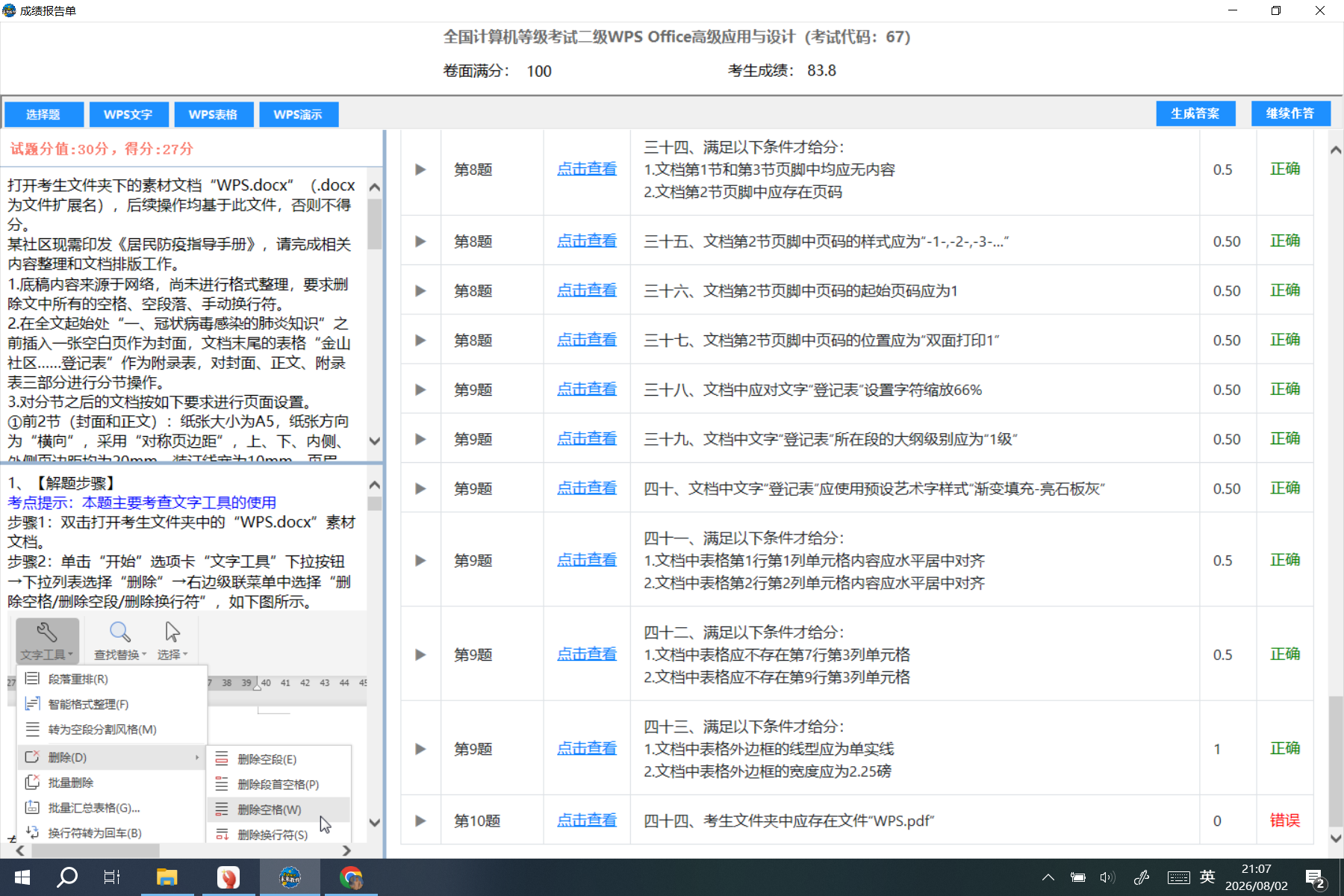
Task: Click the blue 考点提示 hint line
Action: [142, 503]
